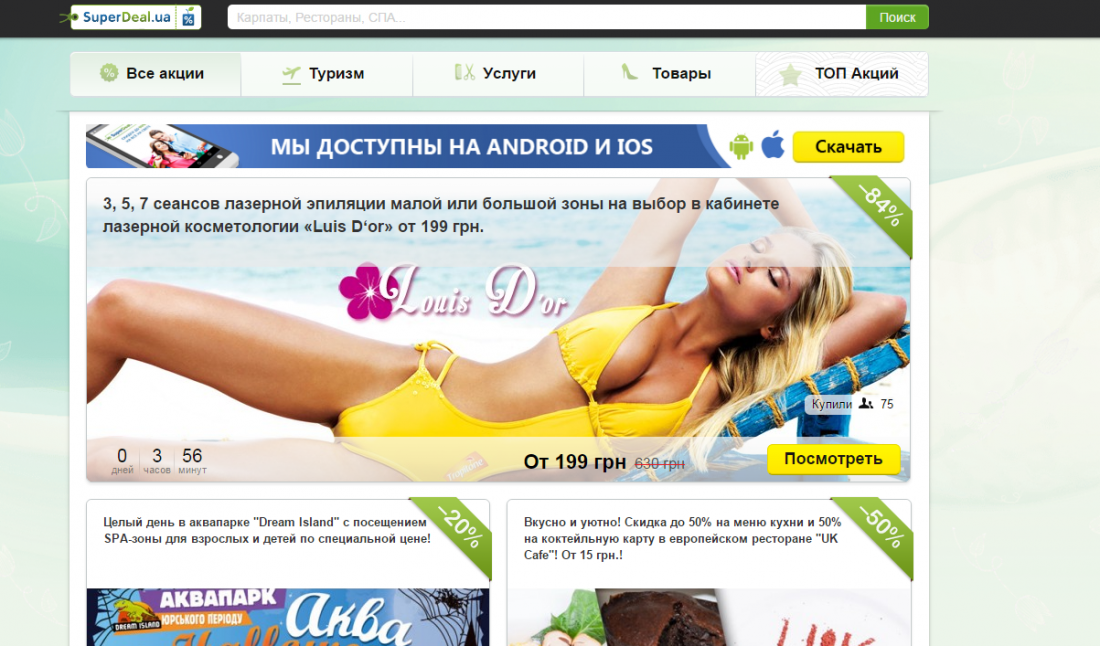Click the star icon for ТОП Акций
Image resolution: width=1100 pixels, height=646 pixels.
coord(790,74)
